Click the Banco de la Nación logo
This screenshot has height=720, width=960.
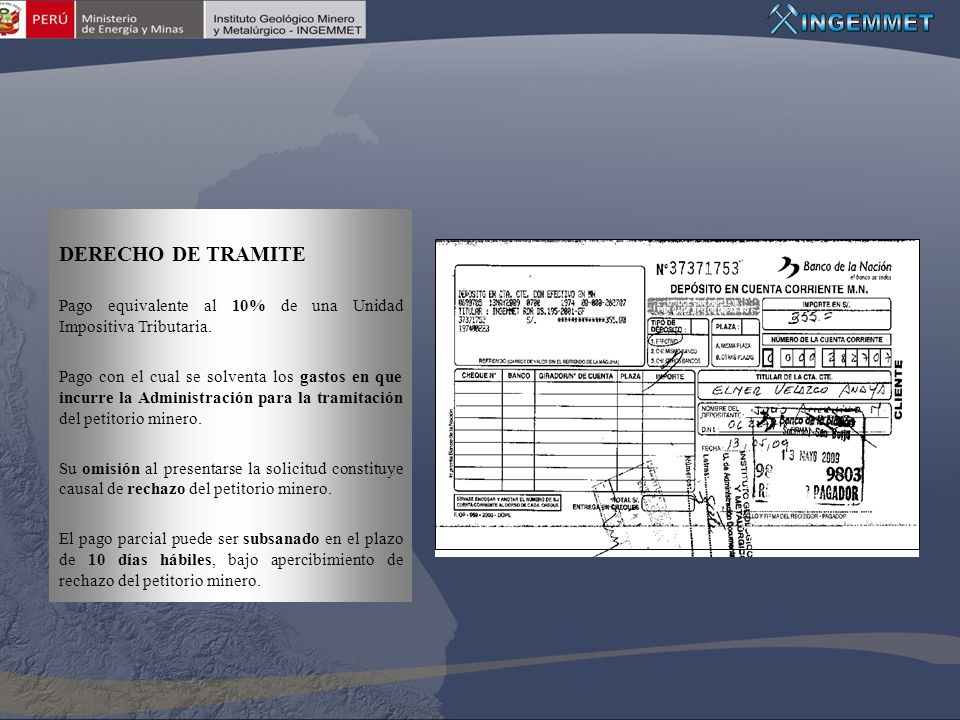[x=834, y=268]
